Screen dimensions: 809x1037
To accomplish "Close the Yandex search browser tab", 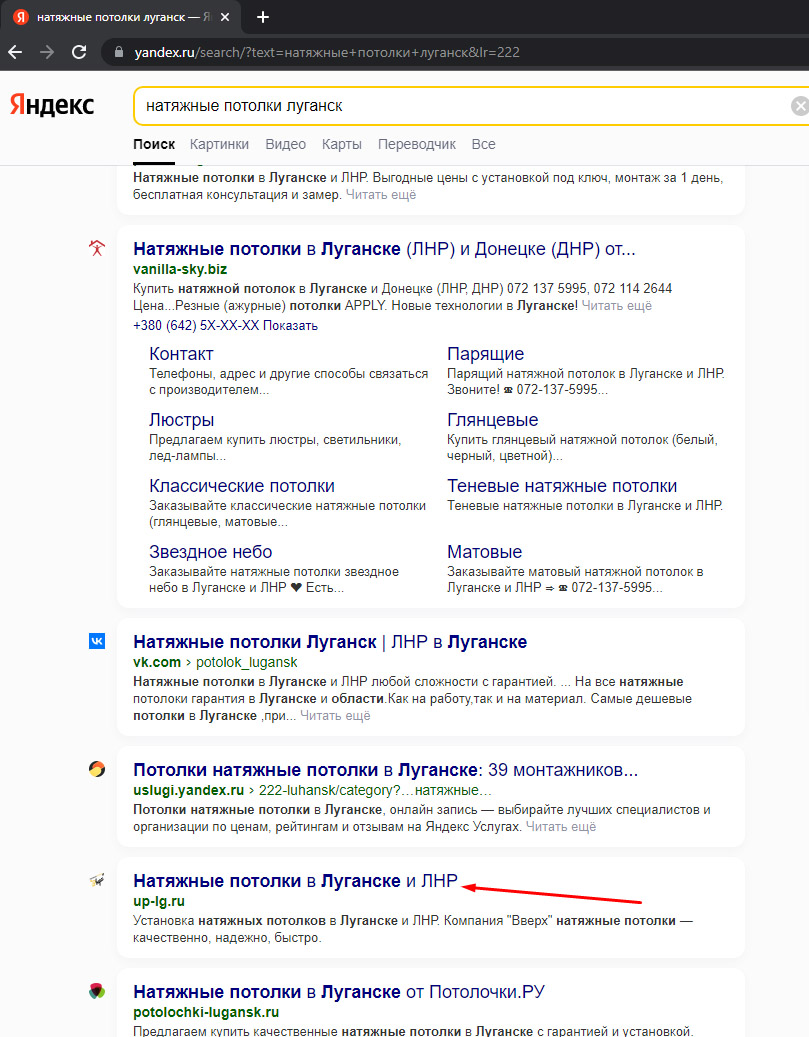I will pos(225,17).
